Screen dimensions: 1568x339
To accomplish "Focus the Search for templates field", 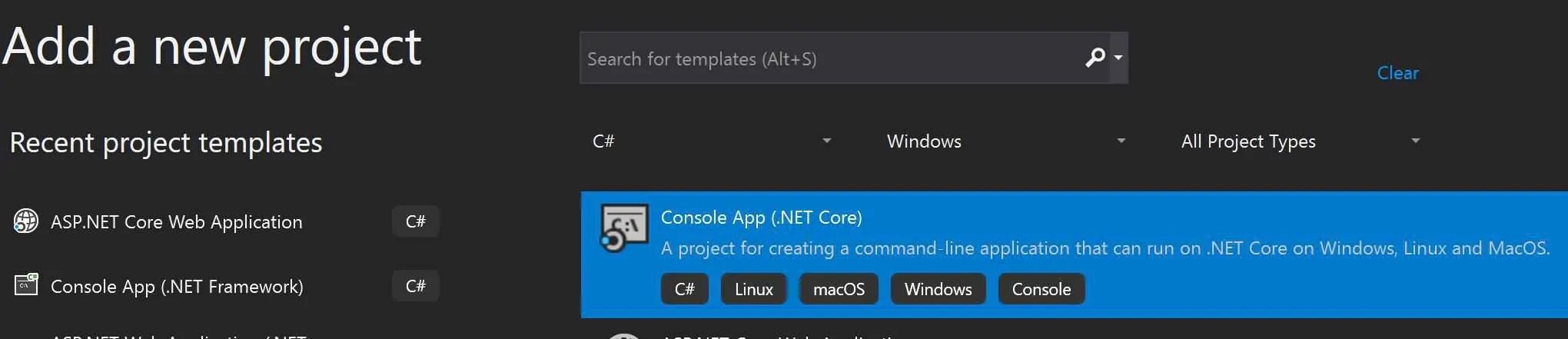I will pyautogui.click(x=830, y=58).
